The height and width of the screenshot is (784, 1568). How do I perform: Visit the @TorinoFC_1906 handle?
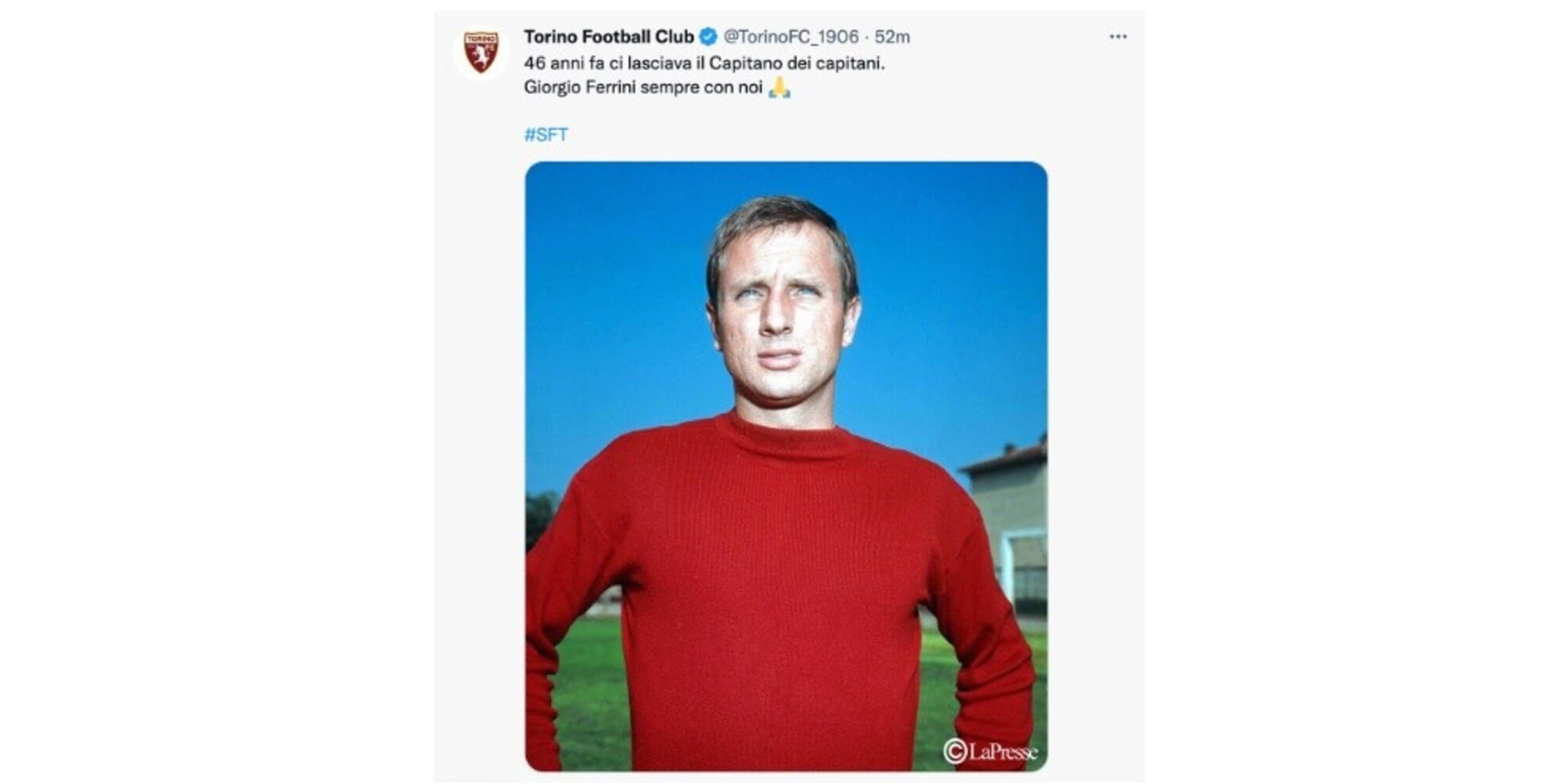790,37
